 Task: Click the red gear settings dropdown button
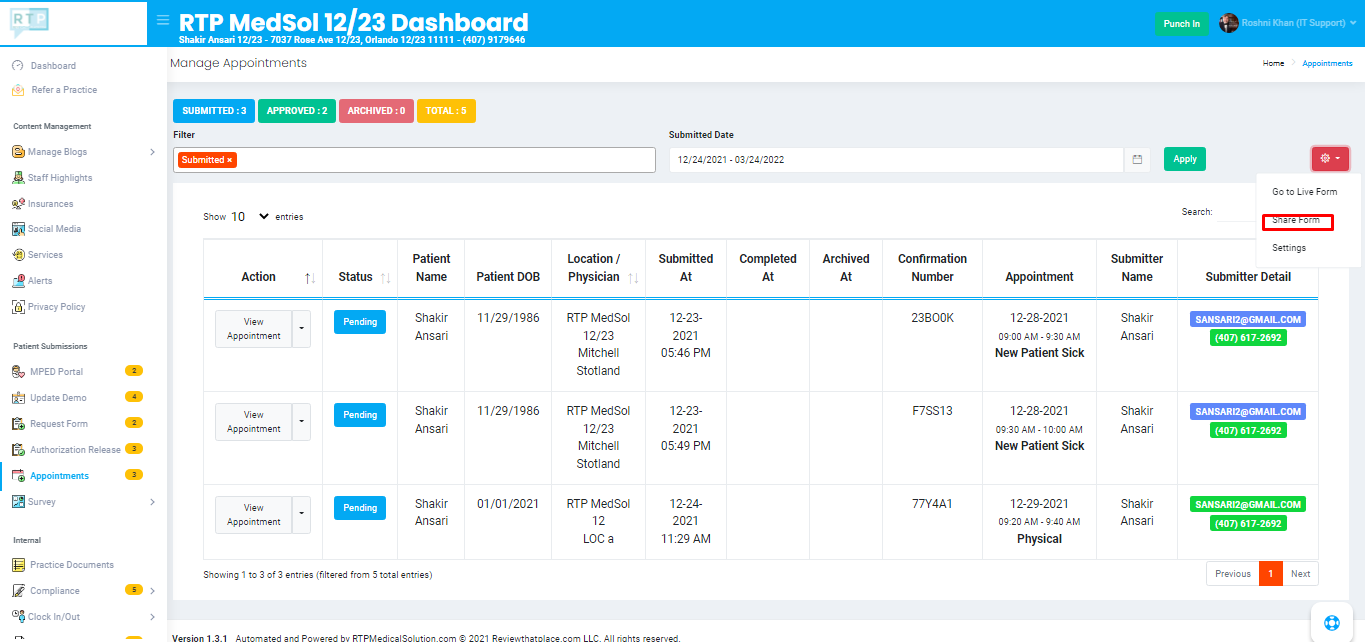1330,159
